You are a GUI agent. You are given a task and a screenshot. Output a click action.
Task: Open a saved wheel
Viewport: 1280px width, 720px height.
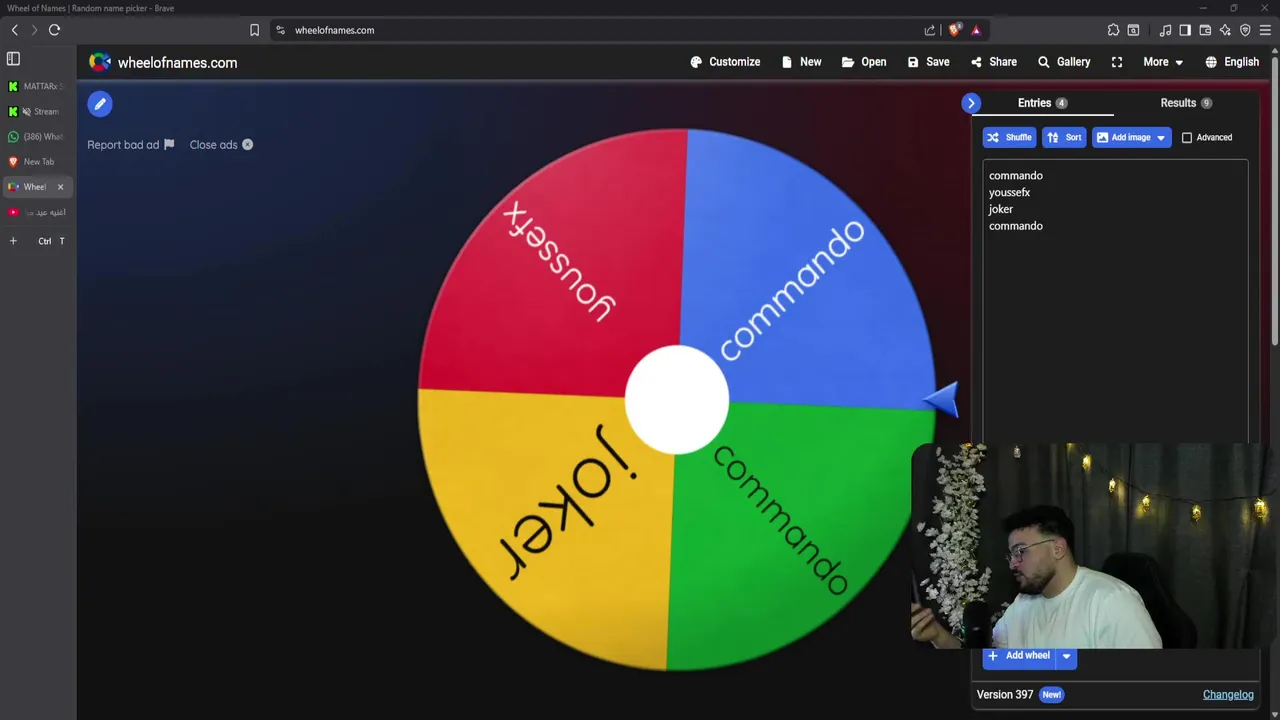pos(864,62)
